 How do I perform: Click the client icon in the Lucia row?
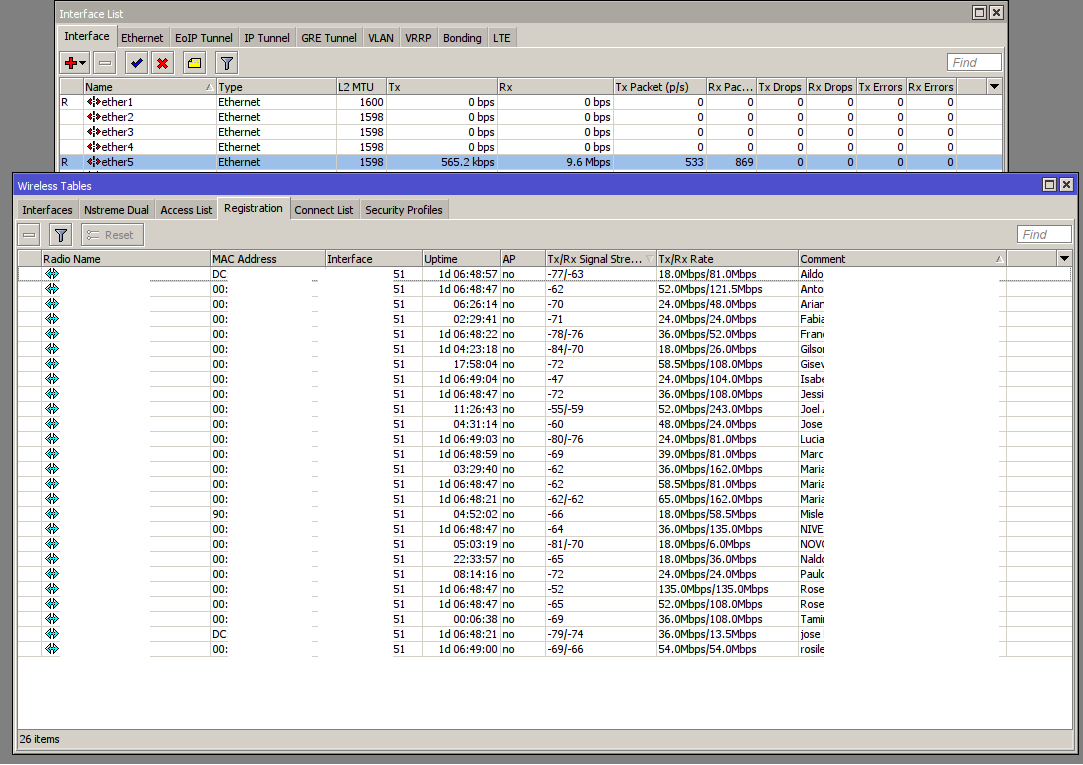click(52, 439)
